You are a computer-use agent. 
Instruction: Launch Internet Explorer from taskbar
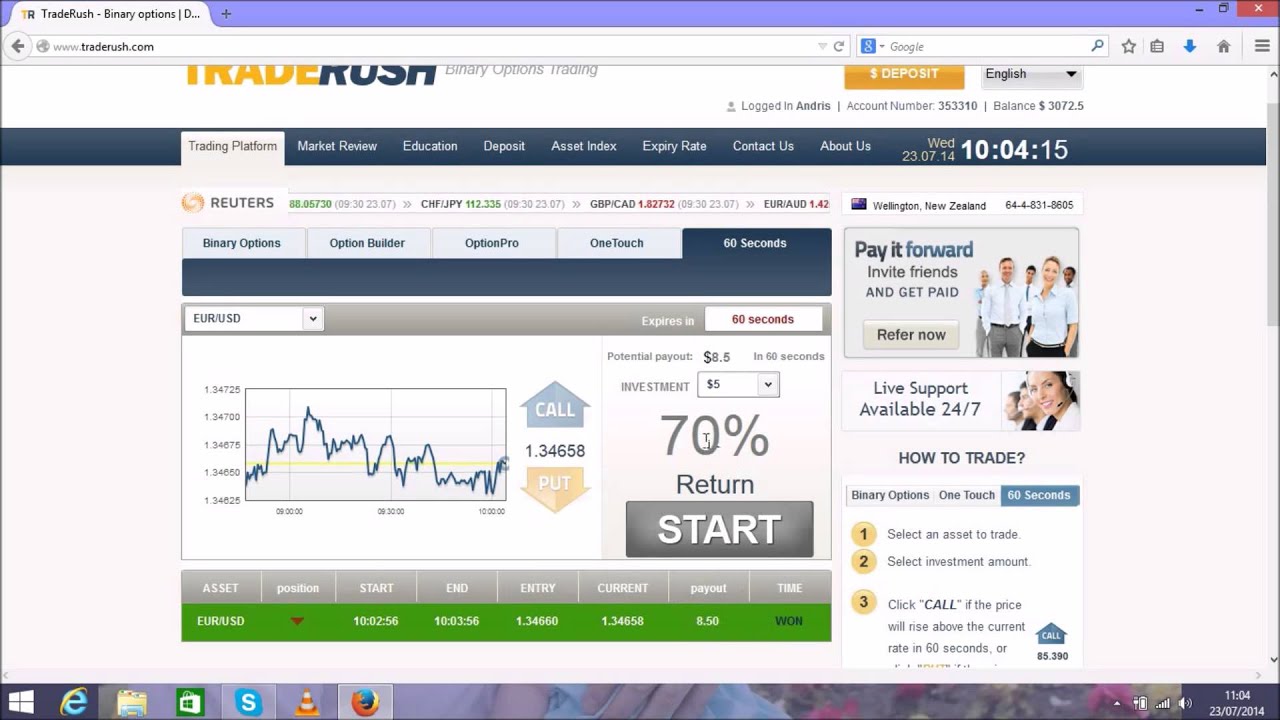[x=73, y=703]
